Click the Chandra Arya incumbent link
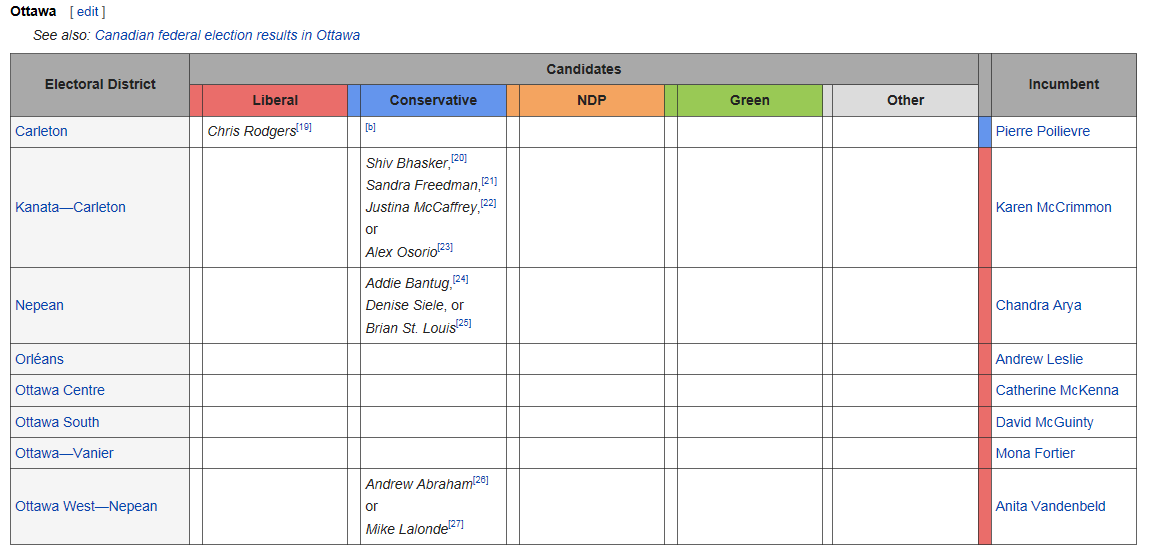1155x553 pixels. click(1038, 306)
